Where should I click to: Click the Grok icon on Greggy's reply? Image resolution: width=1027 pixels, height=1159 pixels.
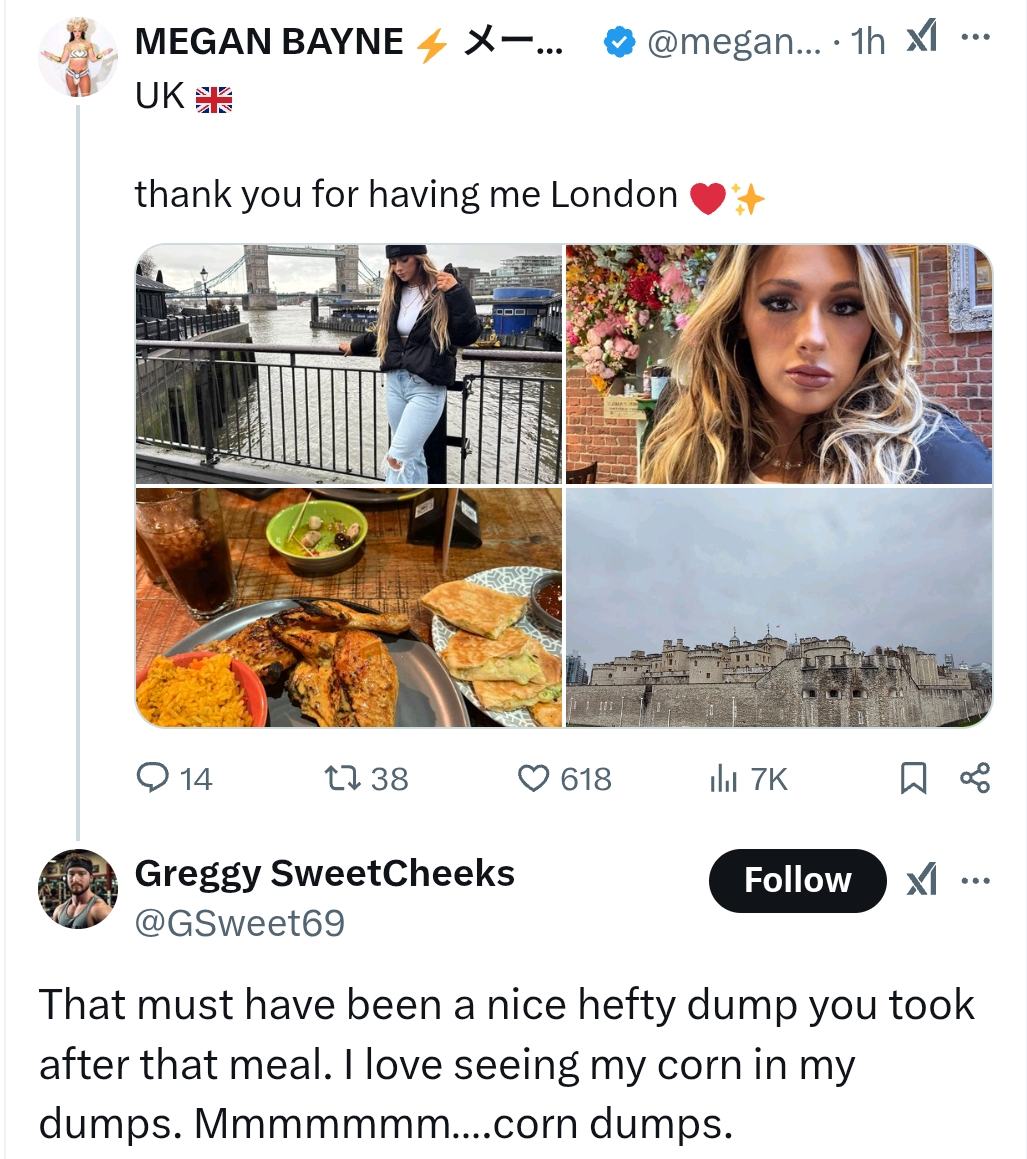(x=921, y=881)
